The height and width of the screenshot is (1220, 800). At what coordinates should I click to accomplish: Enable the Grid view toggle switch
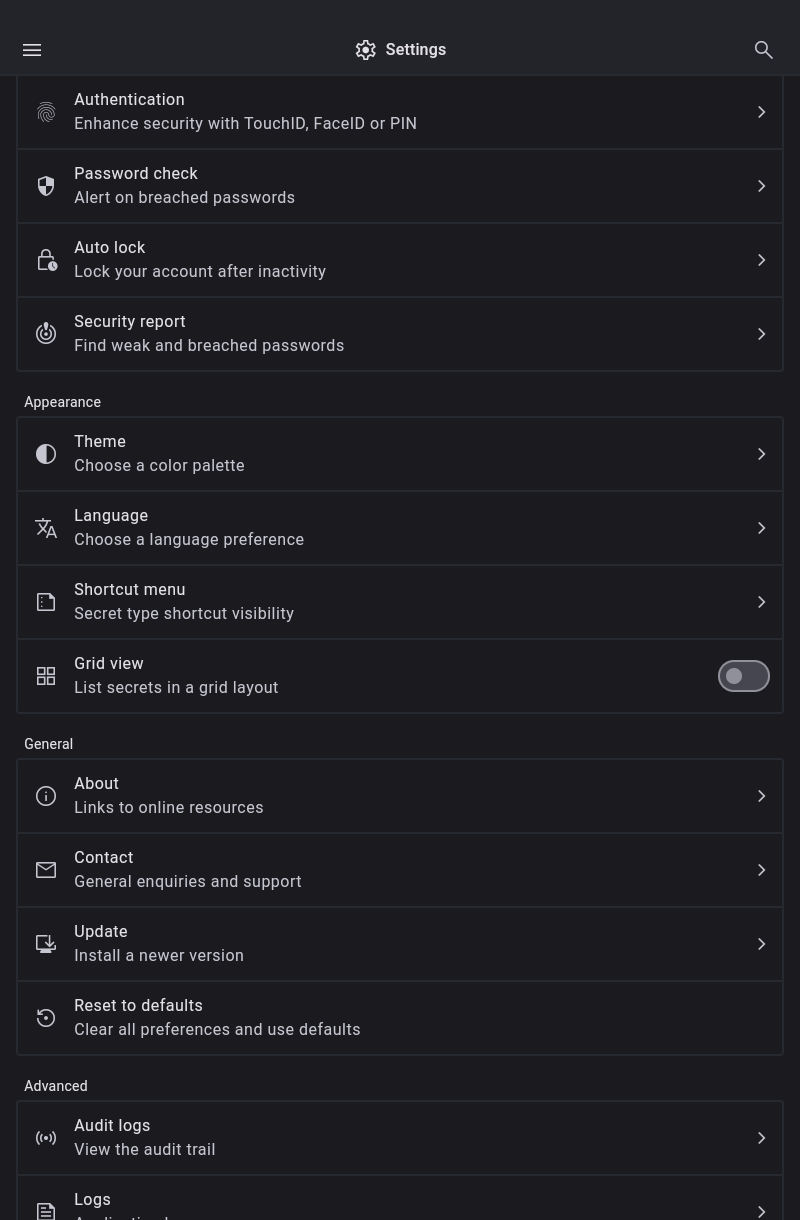[743, 676]
